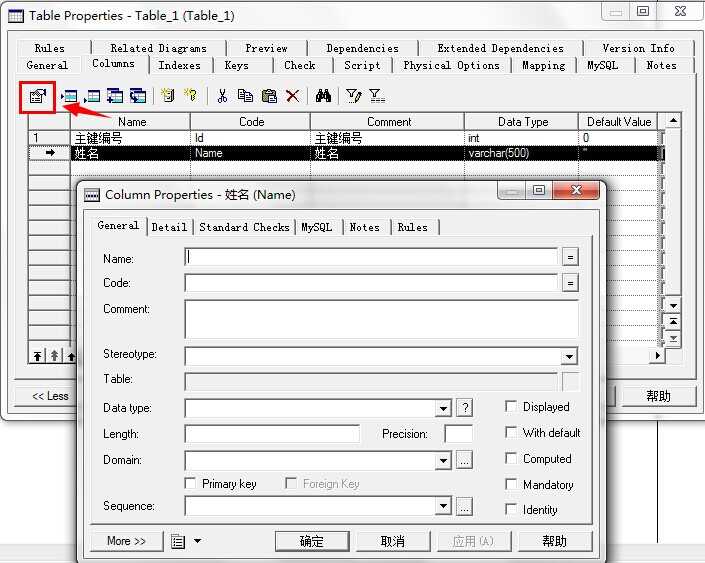Switch to the Standard Checks tab

pyautogui.click(x=244, y=228)
